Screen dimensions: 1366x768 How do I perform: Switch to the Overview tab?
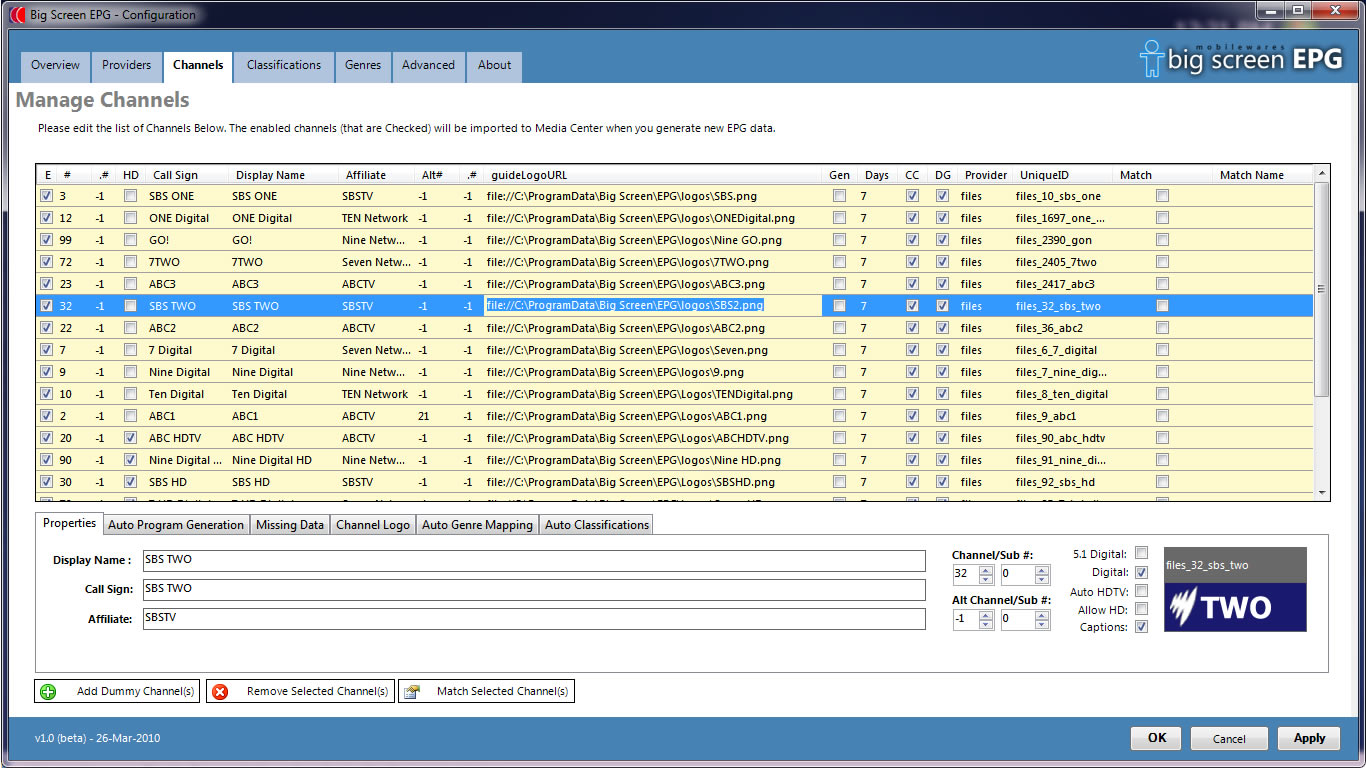click(x=55, y=65)
